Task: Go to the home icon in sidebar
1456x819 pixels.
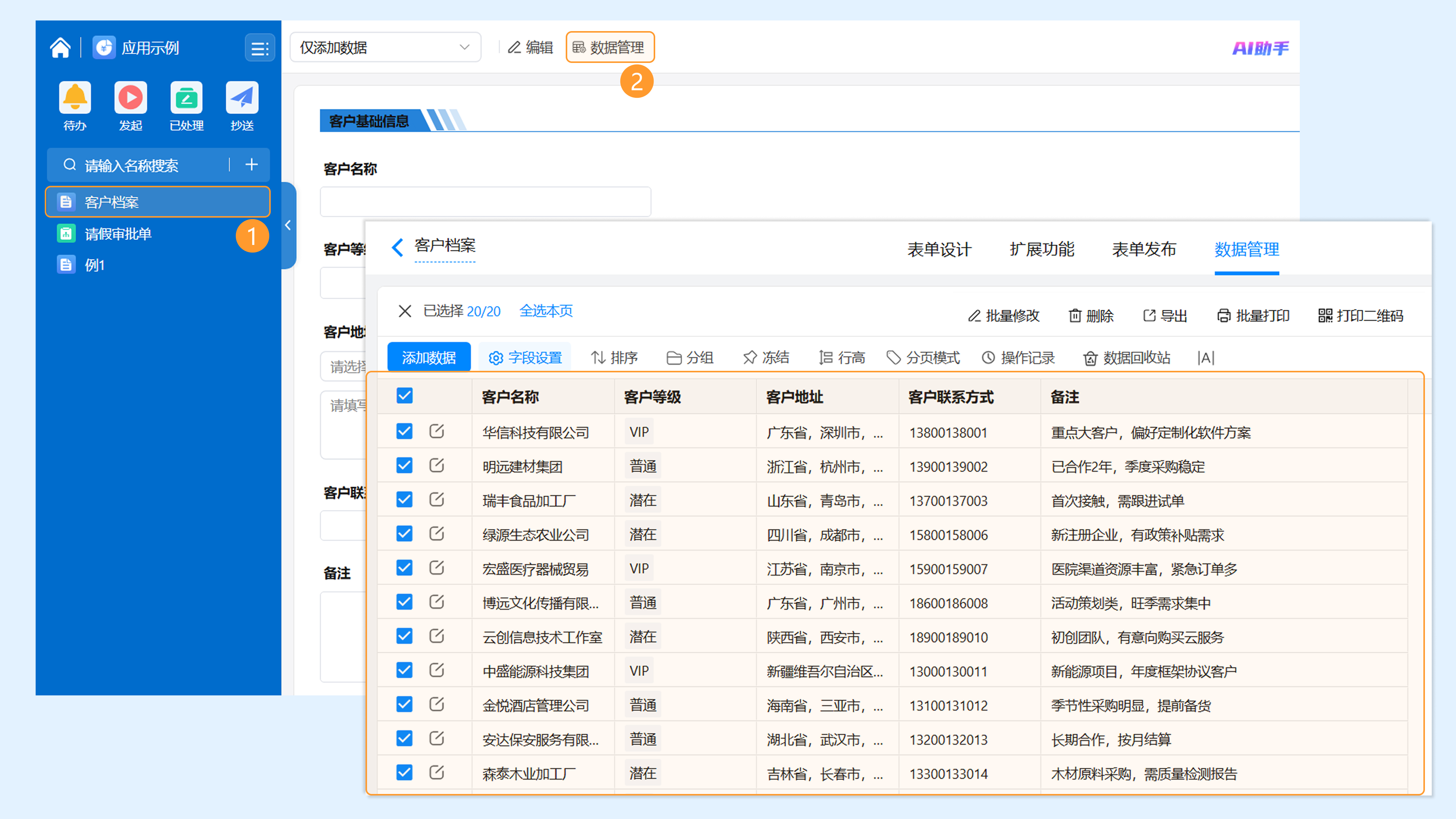Action: [x=60, y=47]
